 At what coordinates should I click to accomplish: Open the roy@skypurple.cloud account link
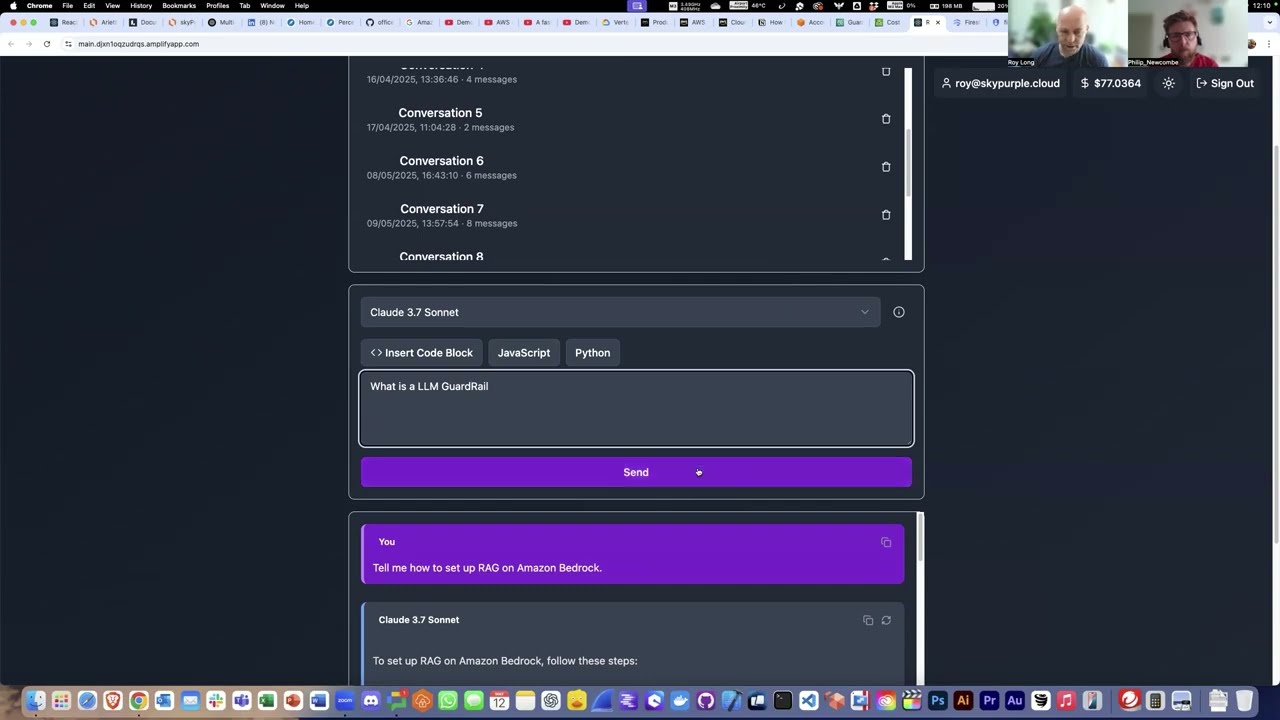pos(1000,83)
